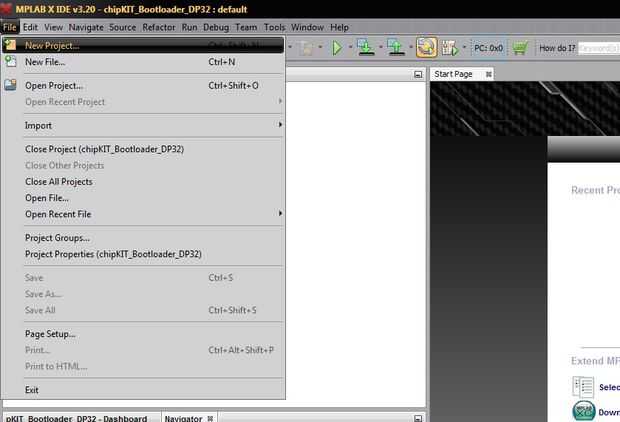Choose Project Groups... menu entry
Viewport: 620px width, 422px height.
[143, 238]
